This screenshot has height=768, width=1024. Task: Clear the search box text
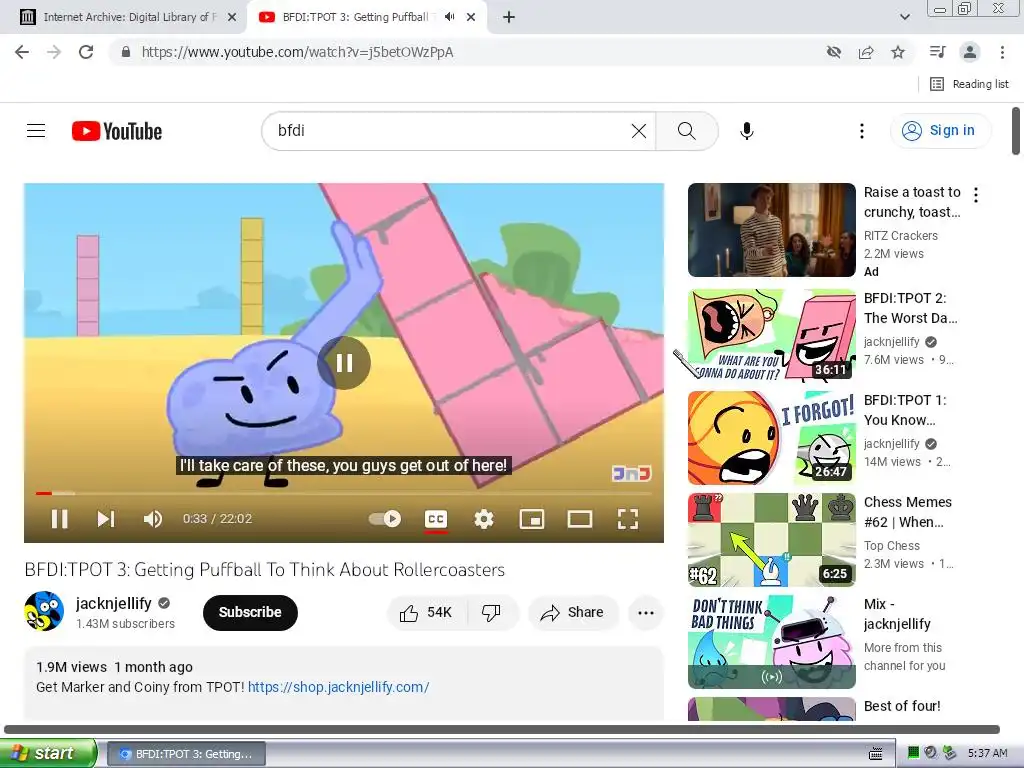(x=639, y=131)
